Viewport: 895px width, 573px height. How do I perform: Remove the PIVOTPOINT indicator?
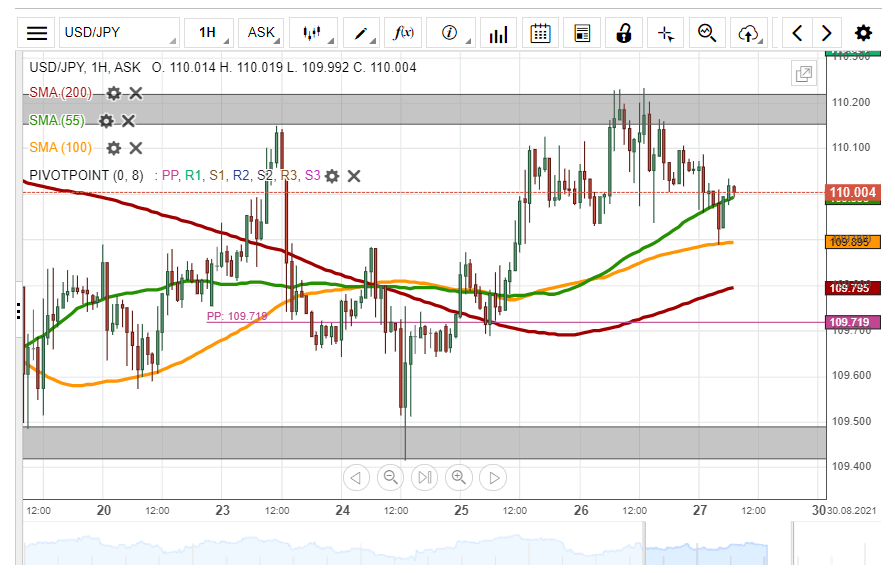click(x=353, y=176)
